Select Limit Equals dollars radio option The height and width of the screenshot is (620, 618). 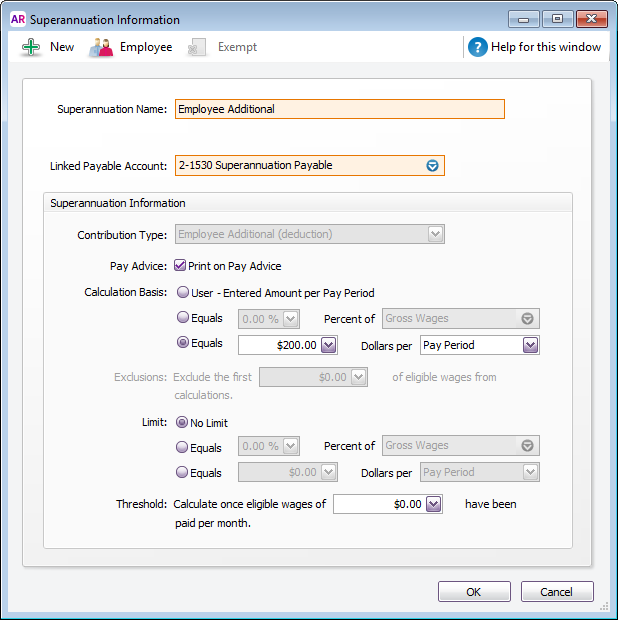click(182, 472)
